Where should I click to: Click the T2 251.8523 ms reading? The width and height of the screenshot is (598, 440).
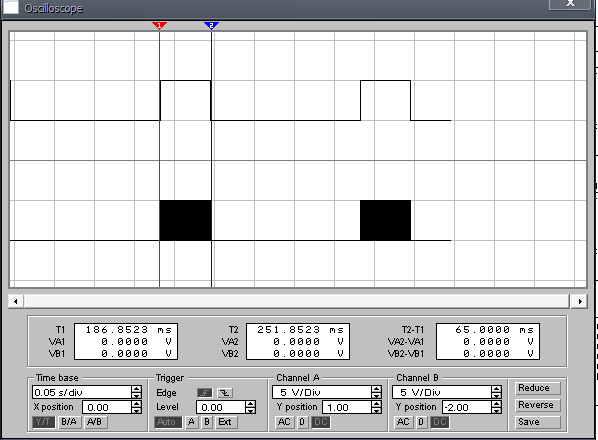pyautogui.click(x=301, y=329)
